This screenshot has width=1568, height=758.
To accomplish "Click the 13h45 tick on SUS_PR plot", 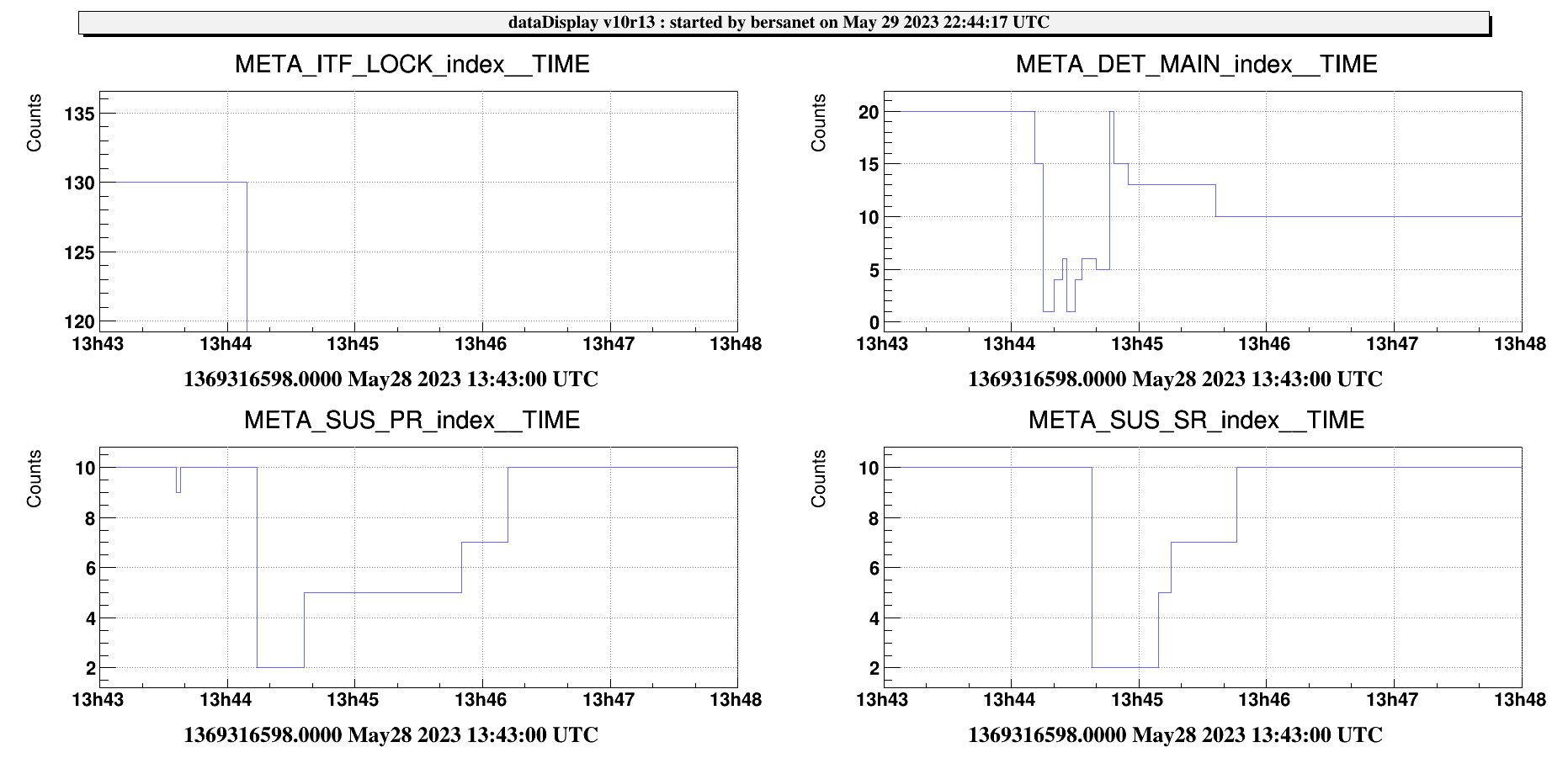I will click(353, 700).
